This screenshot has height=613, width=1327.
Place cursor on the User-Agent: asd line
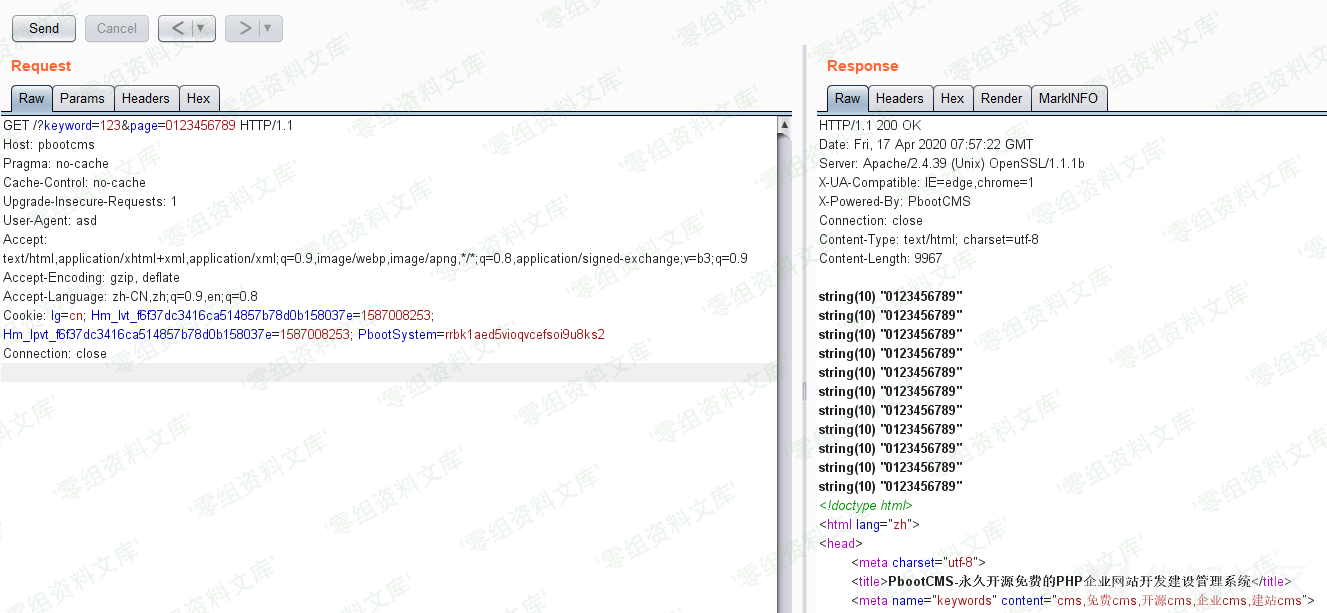tap(50, 221)
